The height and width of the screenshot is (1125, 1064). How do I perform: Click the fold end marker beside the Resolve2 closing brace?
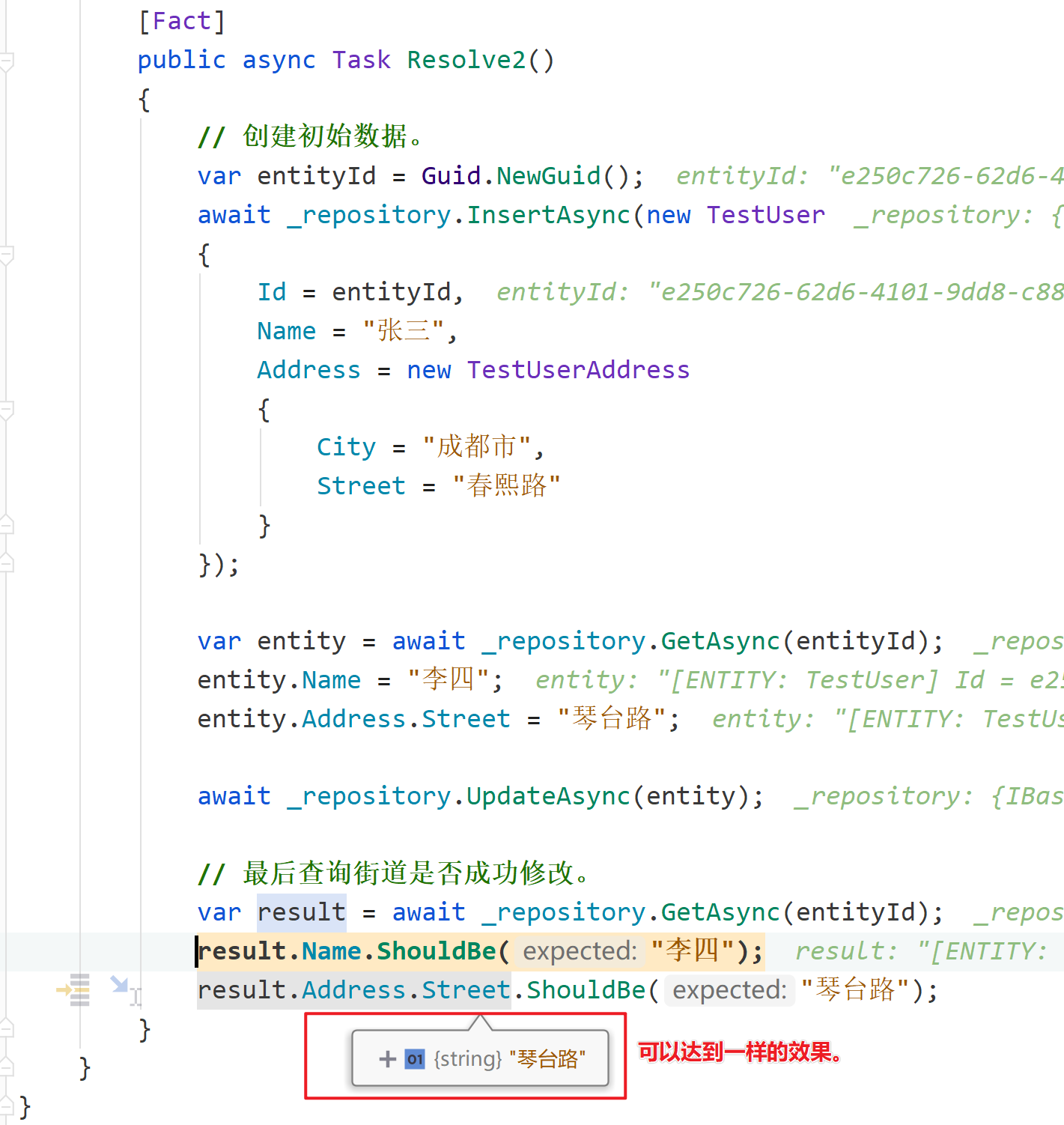(x=7, y=1028)
